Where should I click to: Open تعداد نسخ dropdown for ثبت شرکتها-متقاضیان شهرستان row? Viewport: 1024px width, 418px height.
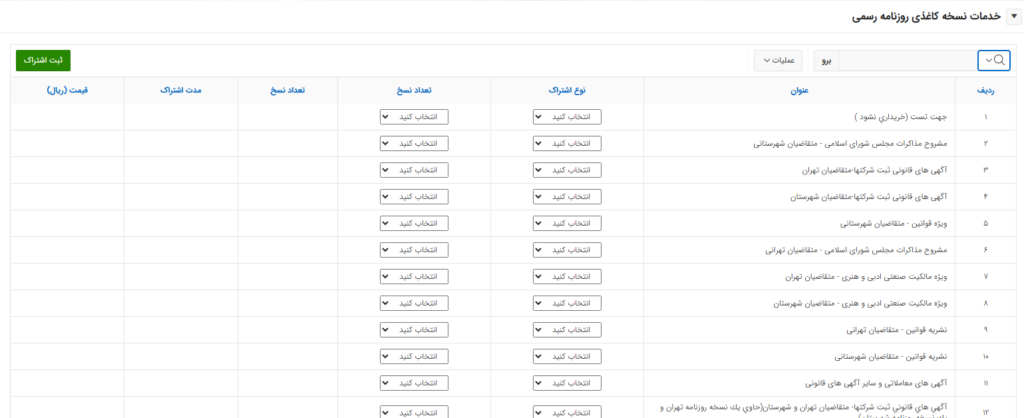coord(414,197)
